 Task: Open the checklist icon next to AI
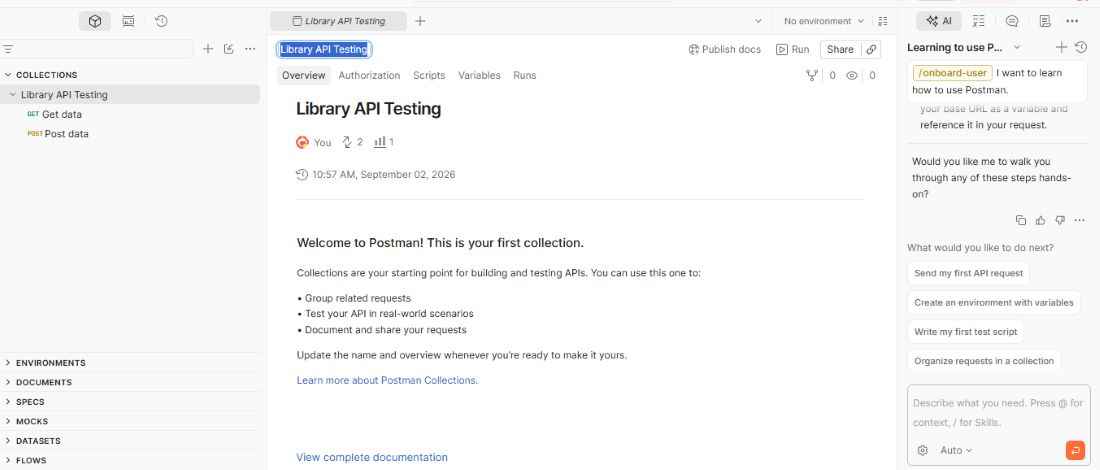[979, 21]
